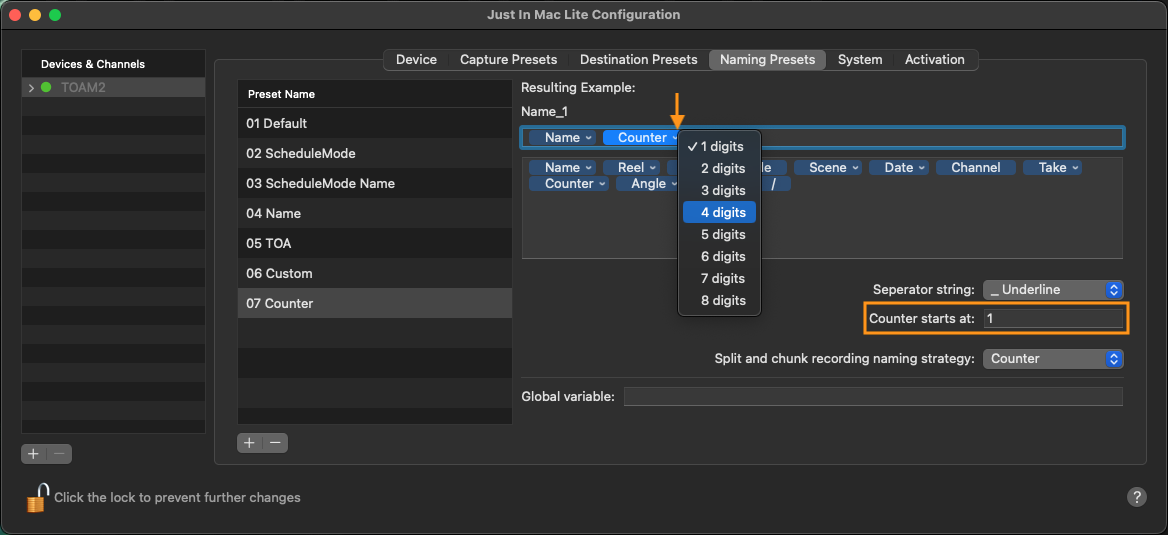Open the Separator string dropdown

pyautogui.click(x=1053, y=289)
